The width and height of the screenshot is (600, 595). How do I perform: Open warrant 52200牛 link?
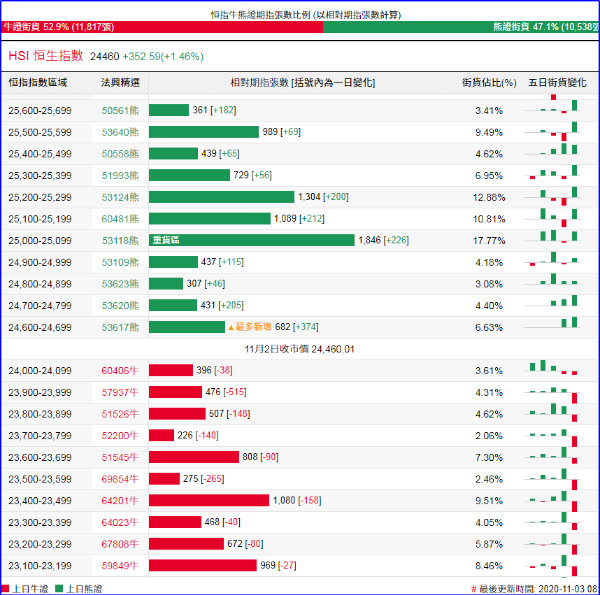click(x=119, y=435)
